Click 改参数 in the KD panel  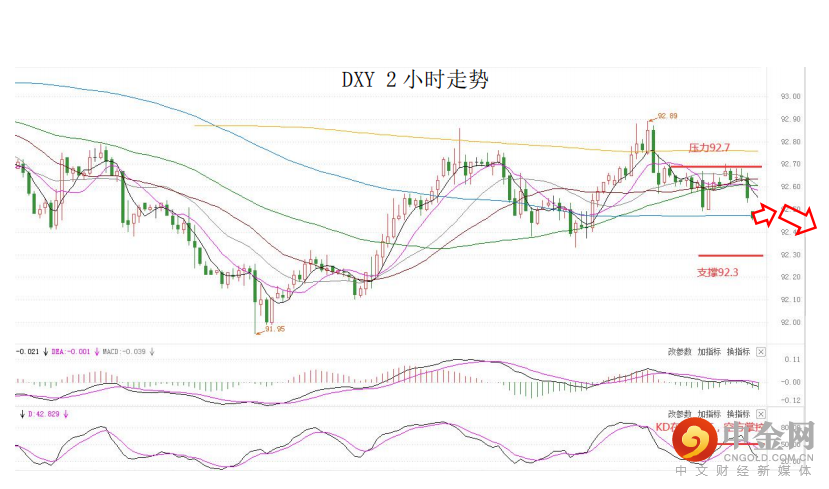coord(679,414)
